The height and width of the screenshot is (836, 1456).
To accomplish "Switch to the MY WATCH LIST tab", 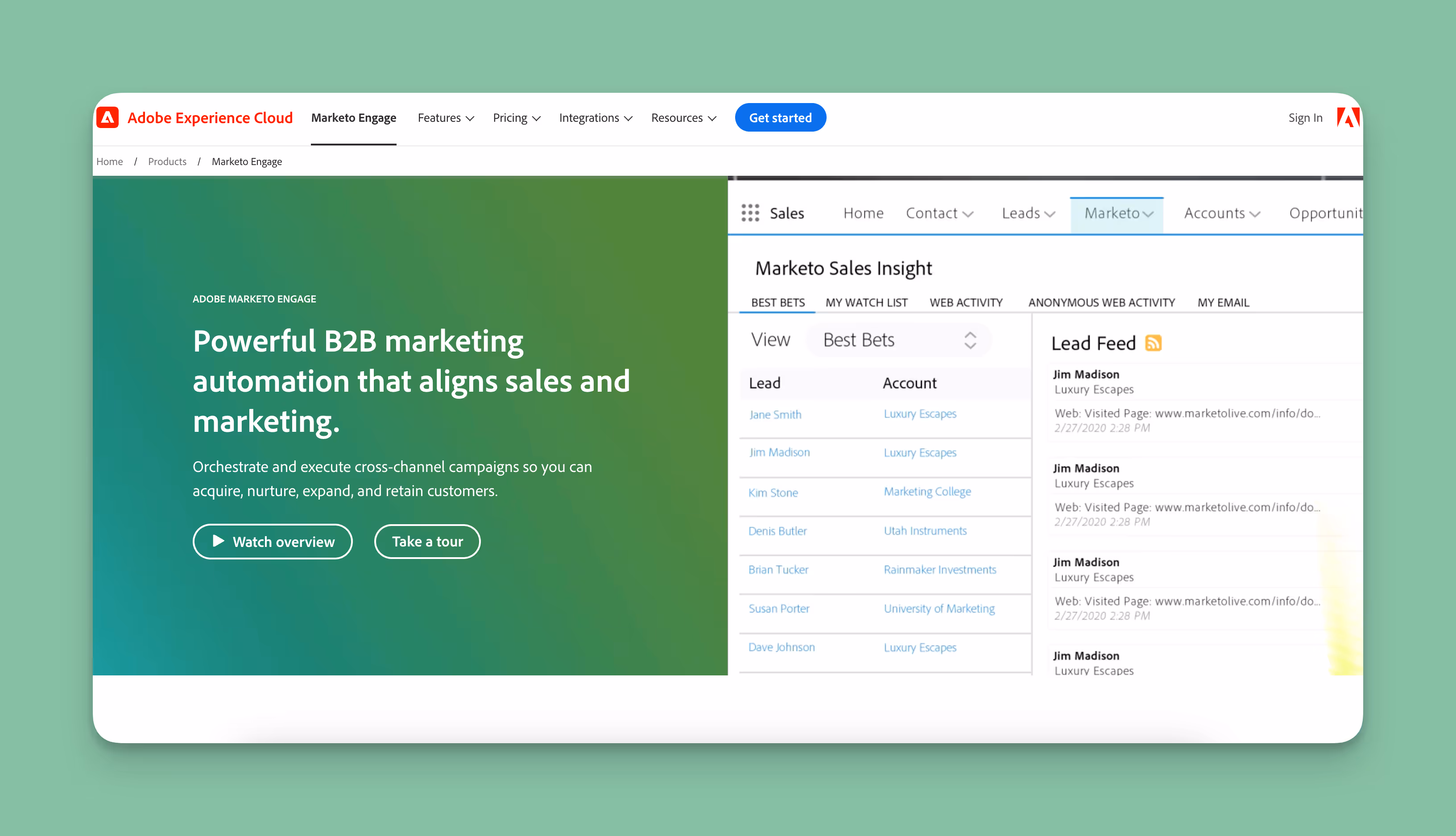I will point(866,302).
